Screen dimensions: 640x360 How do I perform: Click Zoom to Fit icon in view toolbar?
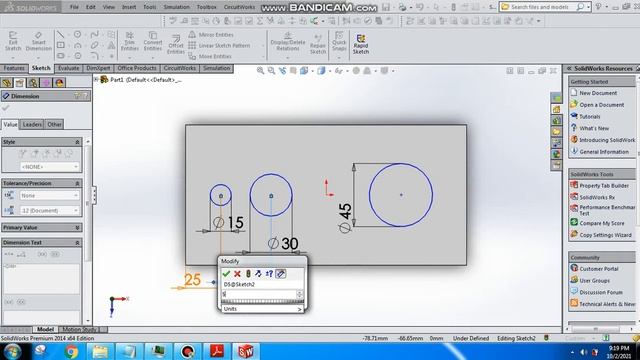[x=260, y=71]
